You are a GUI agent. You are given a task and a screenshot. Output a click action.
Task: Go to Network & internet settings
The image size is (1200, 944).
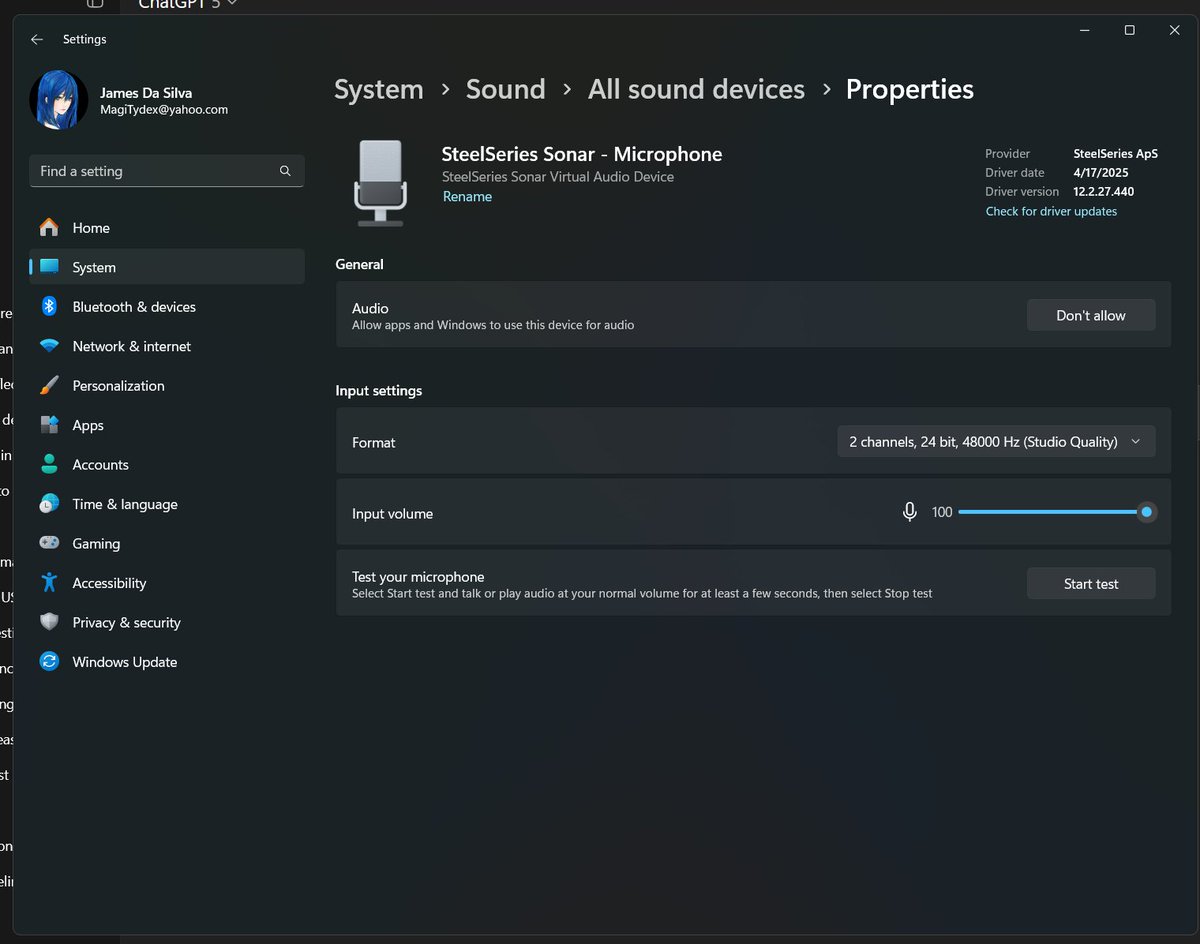tap(167, 346)
